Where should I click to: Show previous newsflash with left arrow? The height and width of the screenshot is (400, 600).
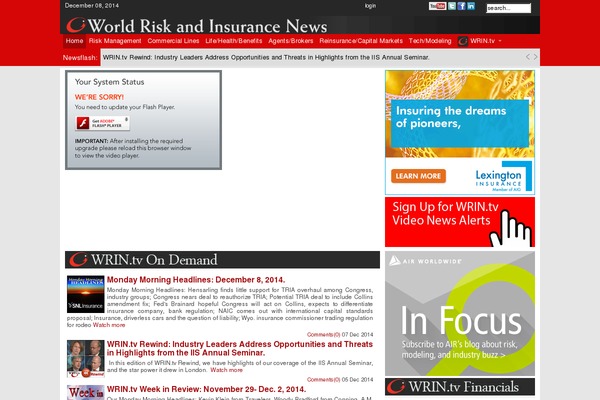pos(528,57)
